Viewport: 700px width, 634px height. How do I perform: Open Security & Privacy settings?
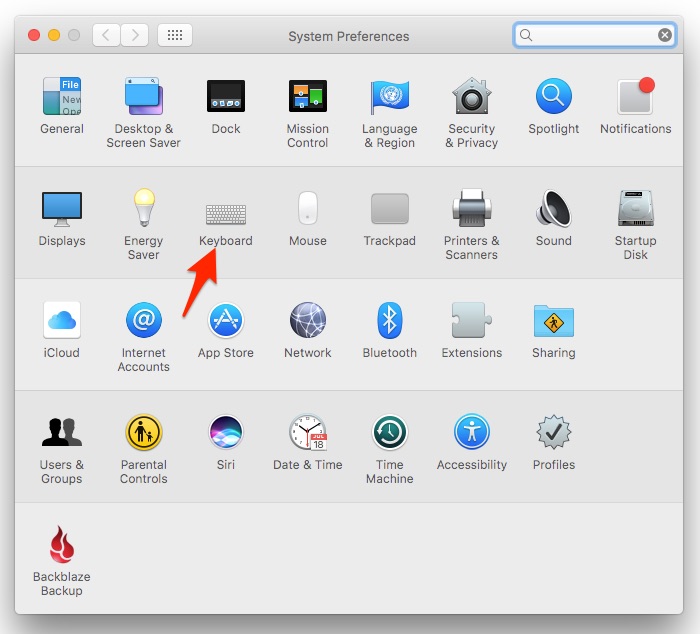click(471, 97)
